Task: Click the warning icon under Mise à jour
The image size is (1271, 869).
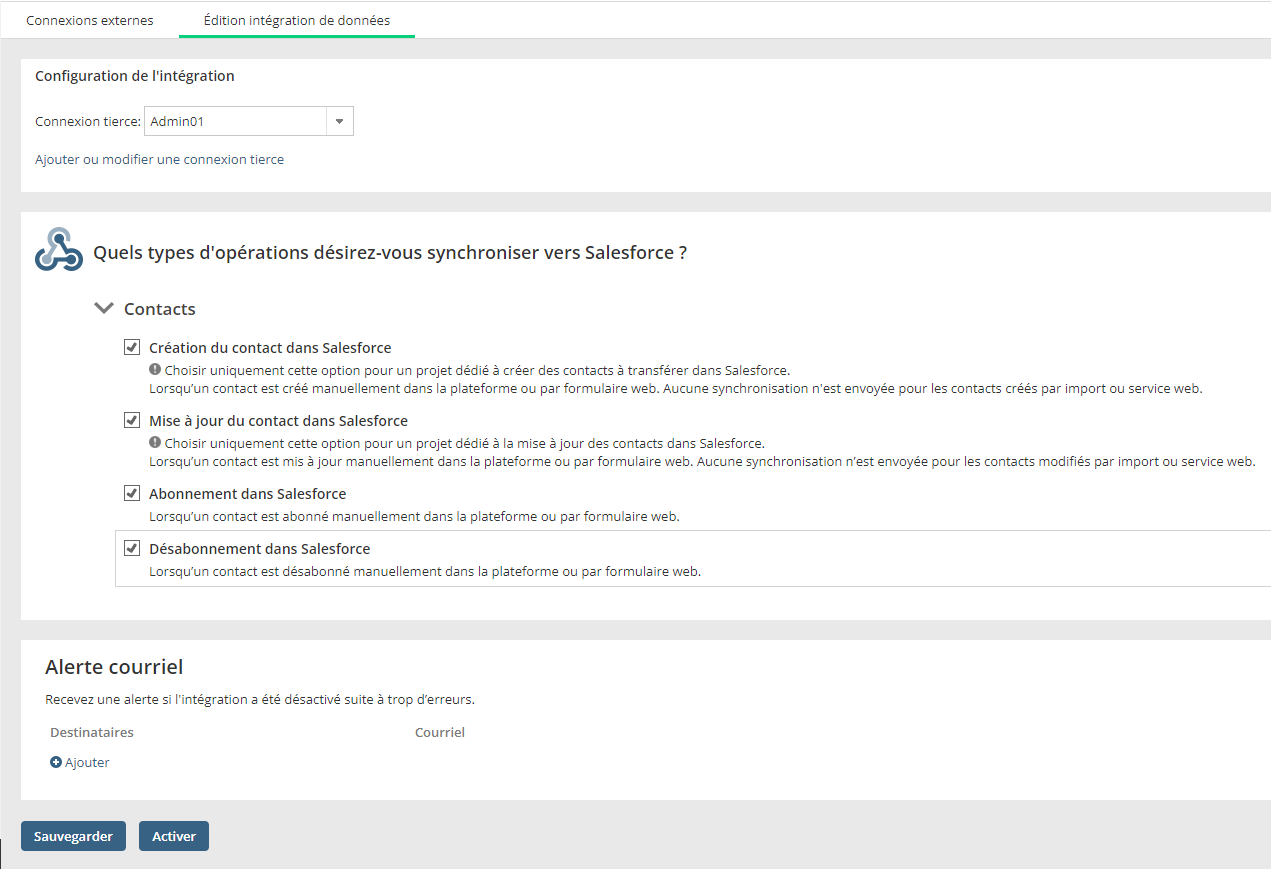Action: [155, 442]
